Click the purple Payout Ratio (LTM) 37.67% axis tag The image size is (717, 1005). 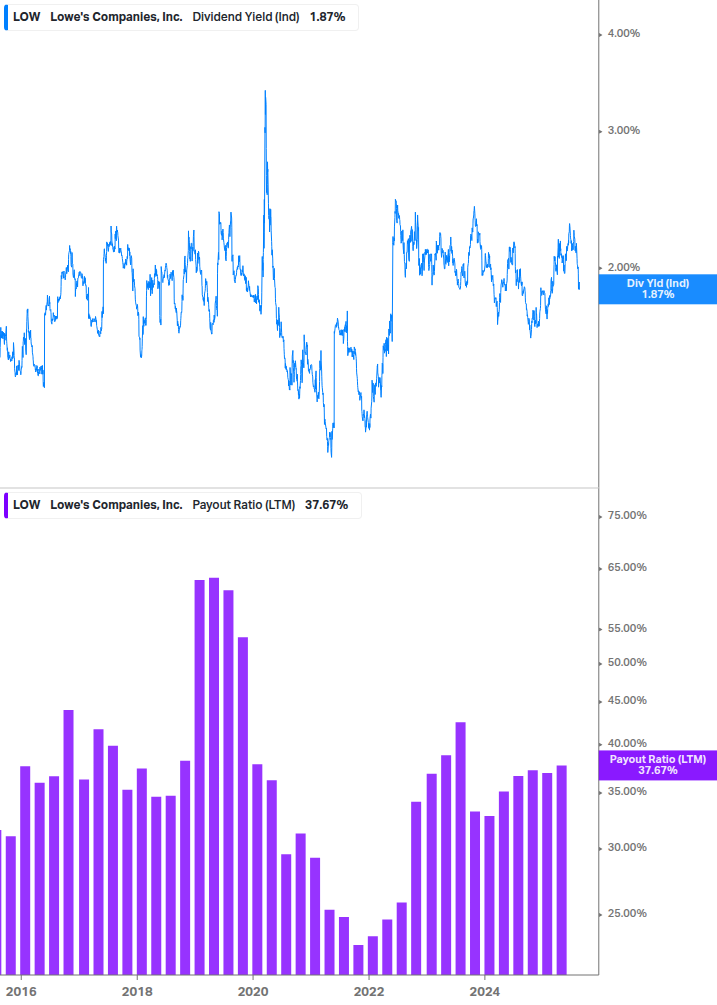[x=658, y=765]
